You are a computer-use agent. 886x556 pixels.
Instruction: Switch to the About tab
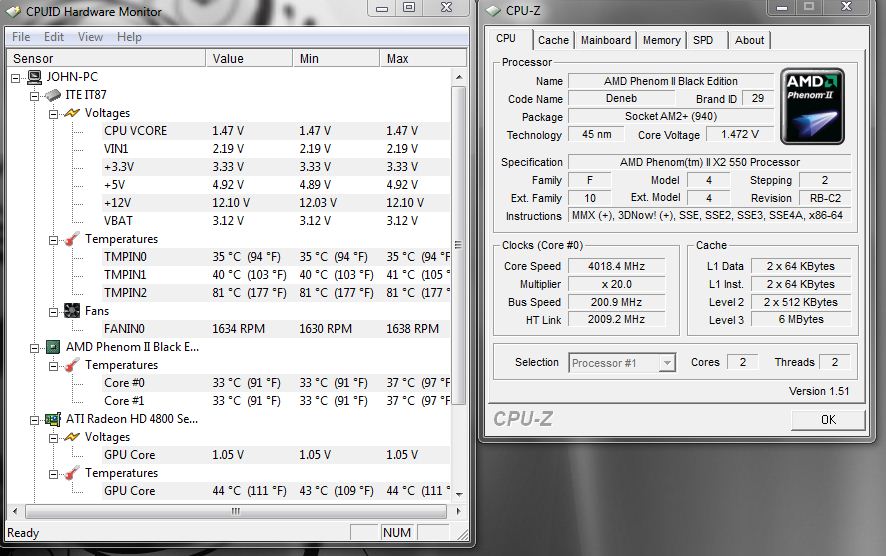749,40
